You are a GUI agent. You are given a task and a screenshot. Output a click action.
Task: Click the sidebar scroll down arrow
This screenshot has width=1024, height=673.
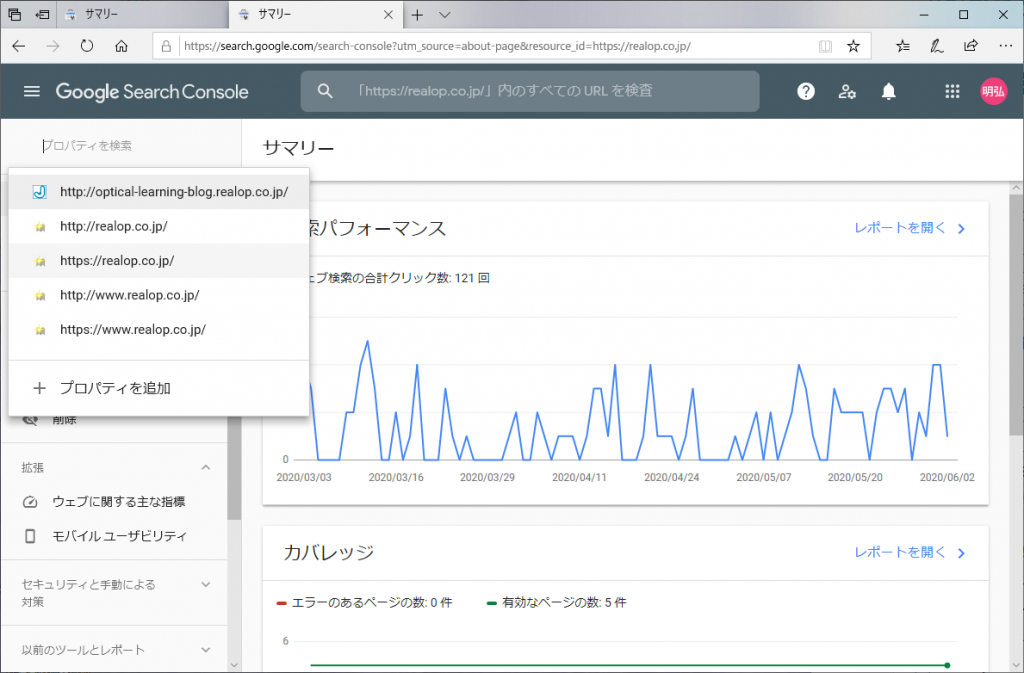click(x=234, y=665)
